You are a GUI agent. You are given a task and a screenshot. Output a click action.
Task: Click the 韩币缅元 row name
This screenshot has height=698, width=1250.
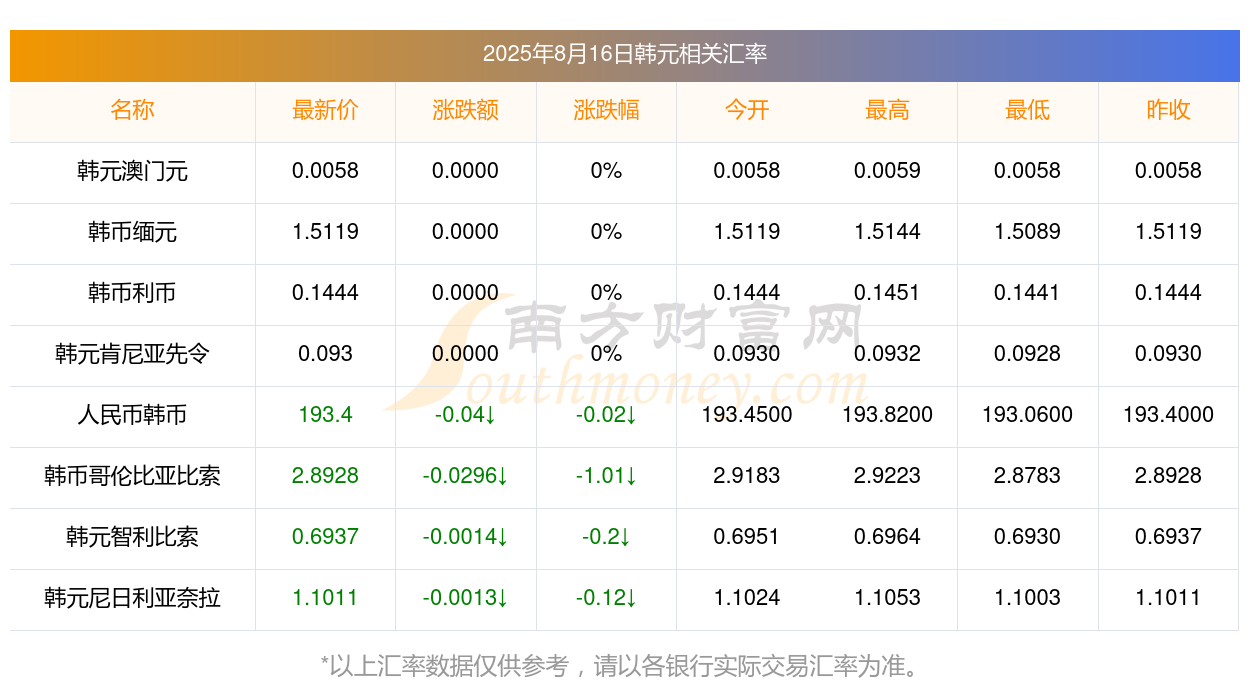(132, 232)
